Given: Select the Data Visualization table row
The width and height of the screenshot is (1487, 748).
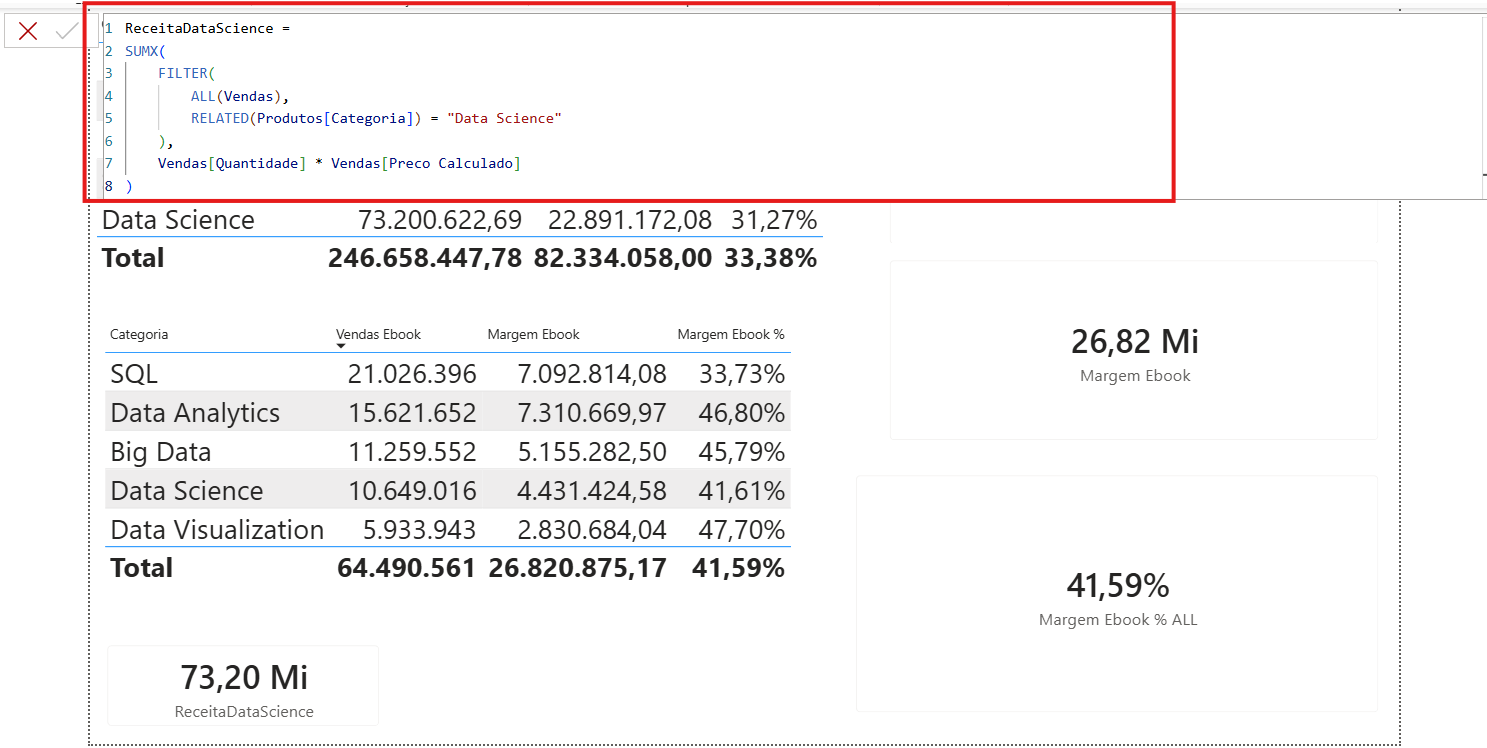Looking at the screenshot, I should [448, 529].
